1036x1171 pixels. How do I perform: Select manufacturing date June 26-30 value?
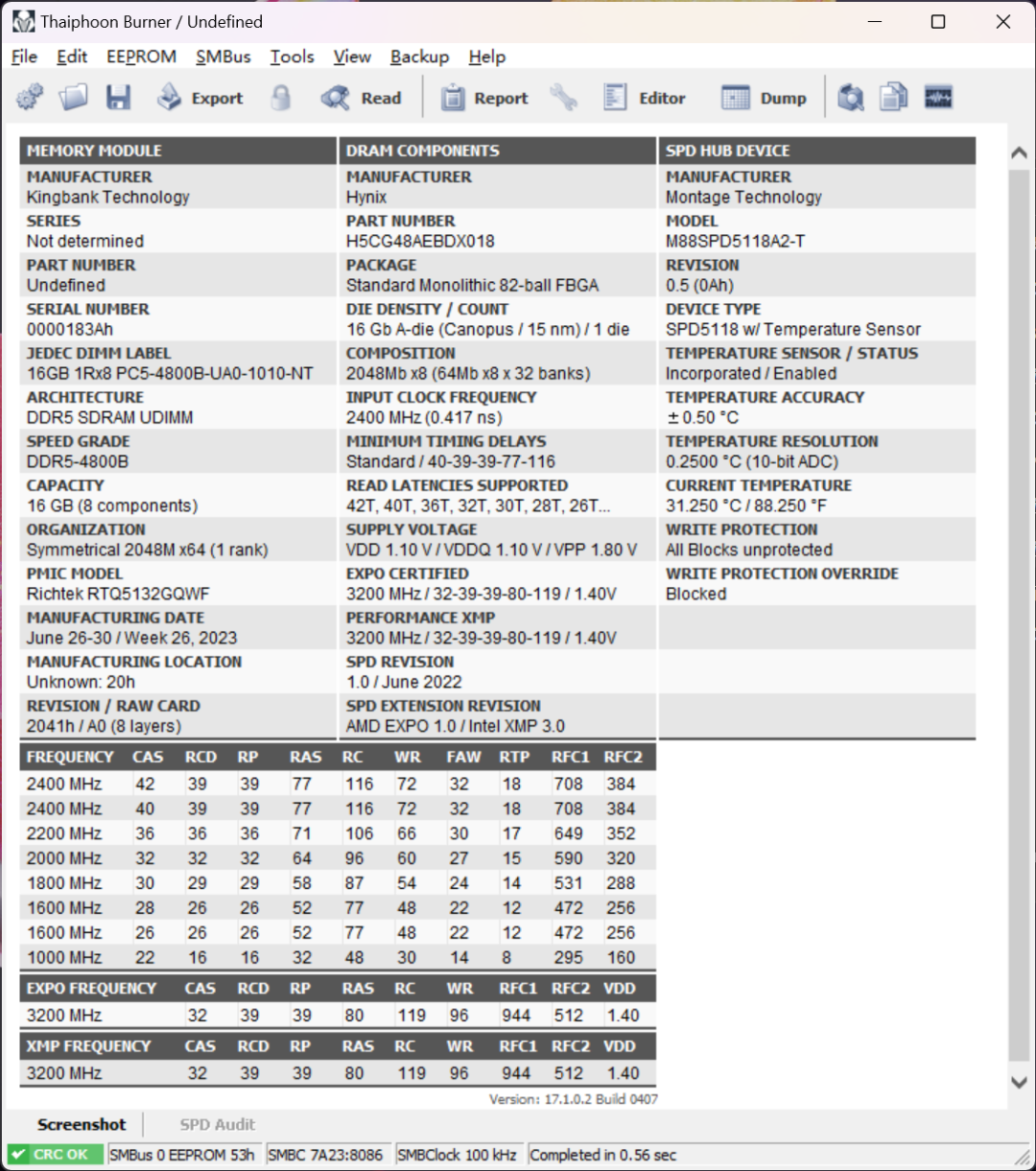(x=131, y=639)
